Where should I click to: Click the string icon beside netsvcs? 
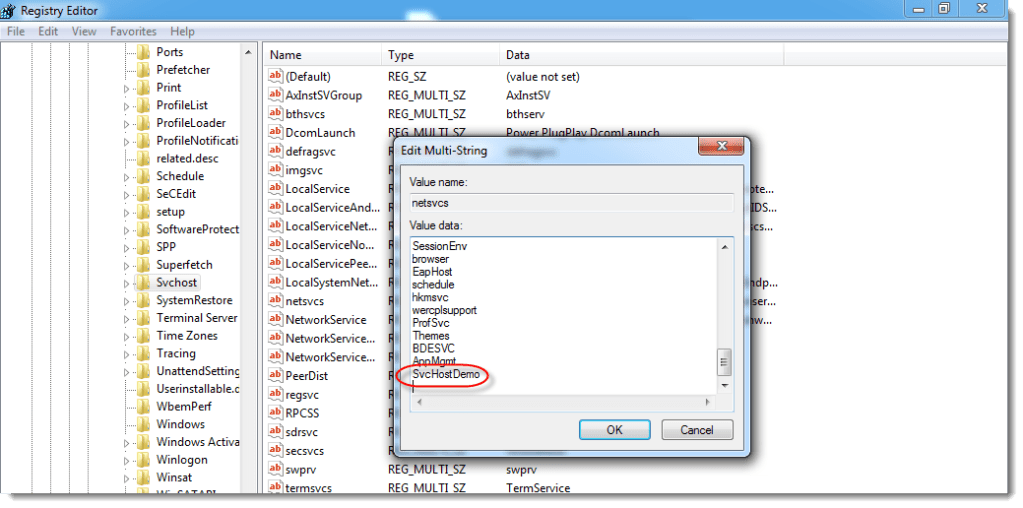coord(276,301)
